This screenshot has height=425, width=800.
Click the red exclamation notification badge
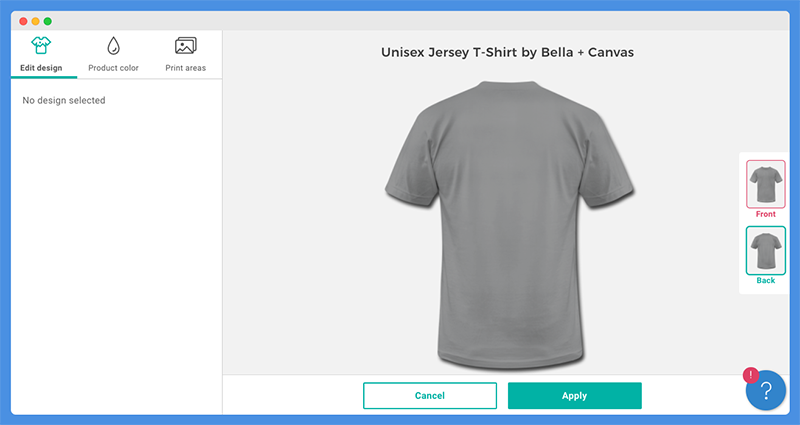[751, 375]
